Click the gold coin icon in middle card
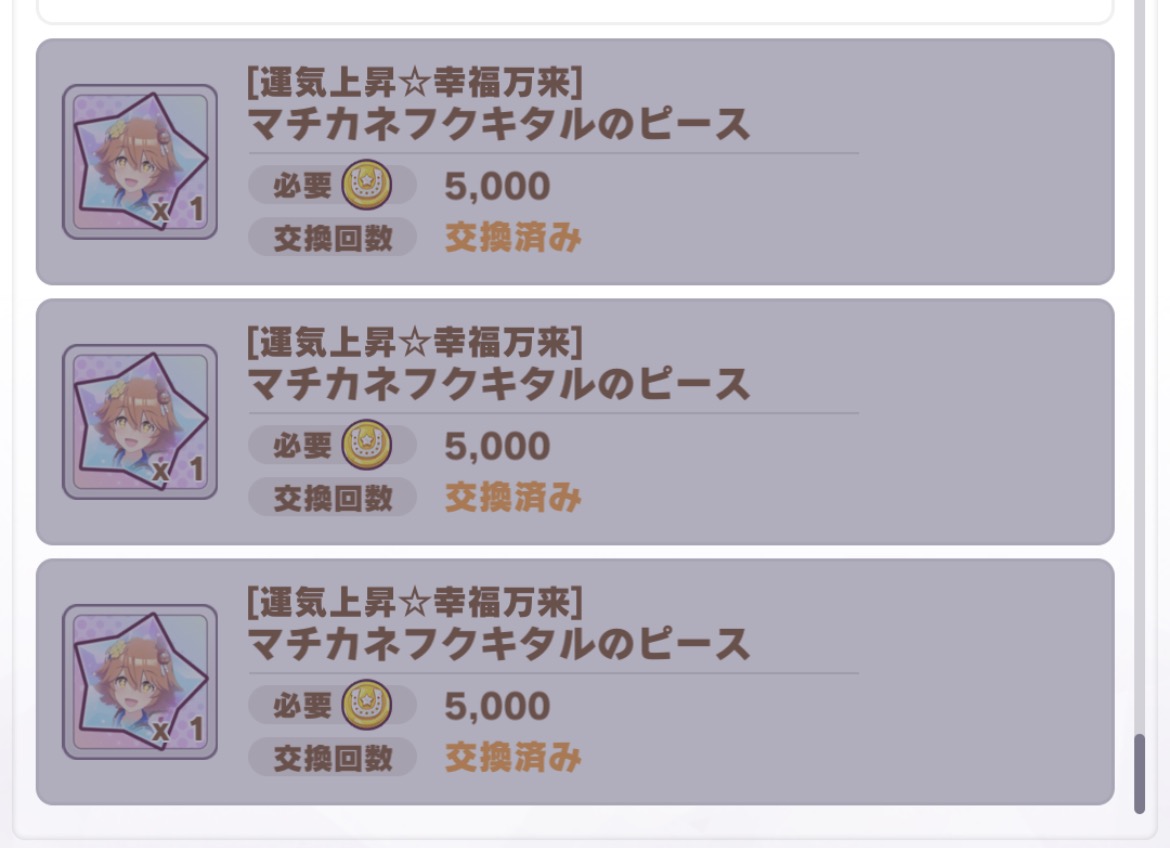The image size is (1170, 848). coord(367,446)
